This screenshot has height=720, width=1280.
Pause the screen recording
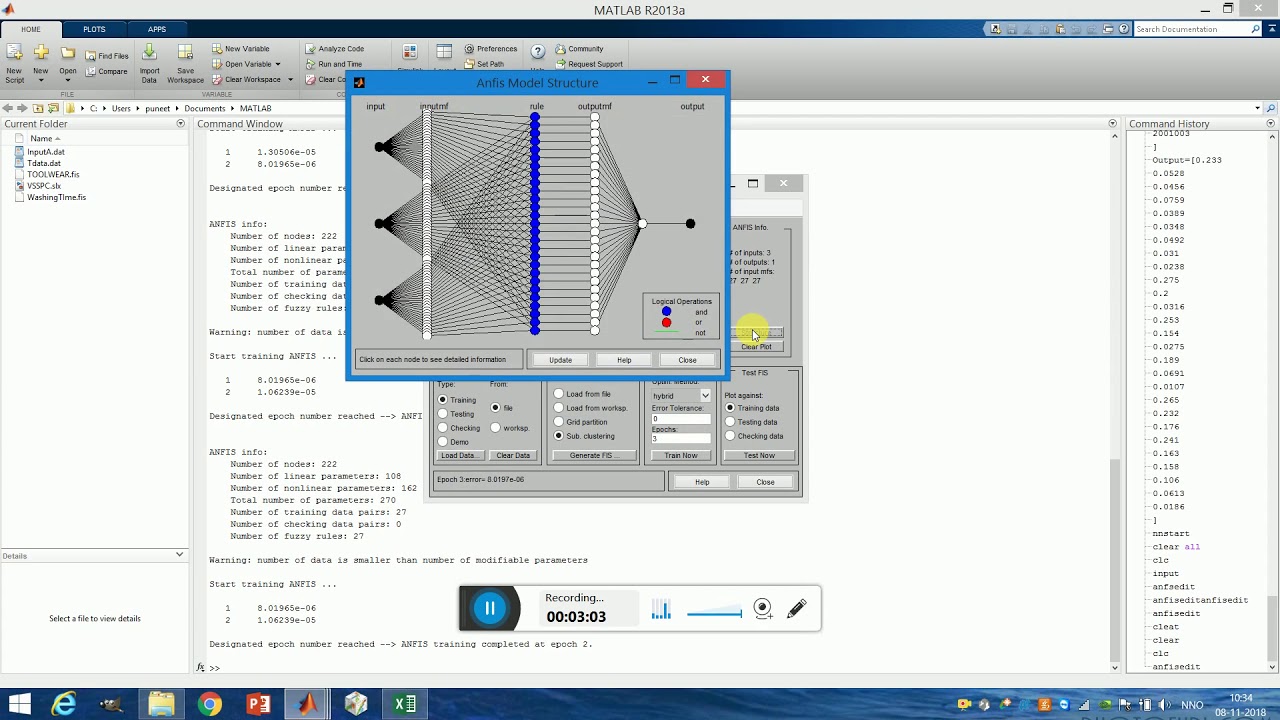[490, 608]
